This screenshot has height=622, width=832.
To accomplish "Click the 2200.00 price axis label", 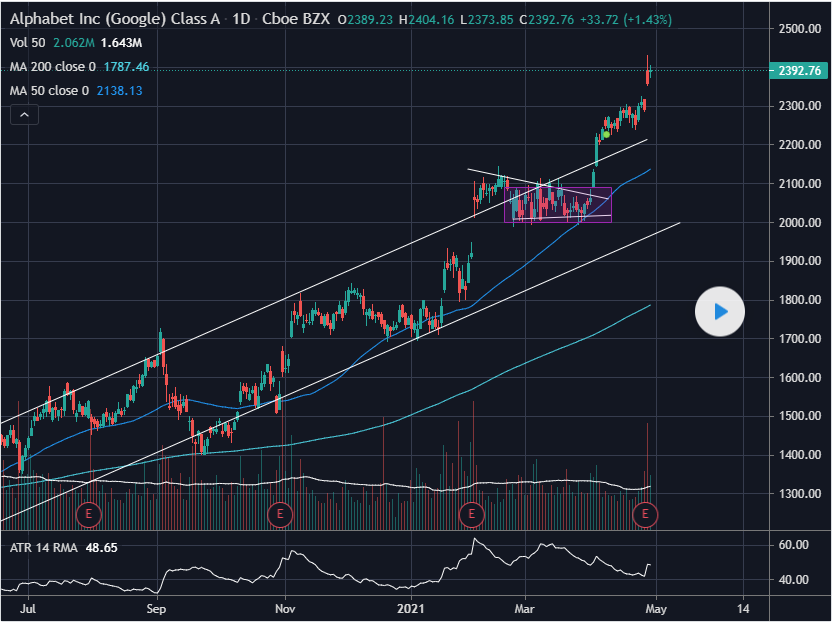I will pos(800,144).
